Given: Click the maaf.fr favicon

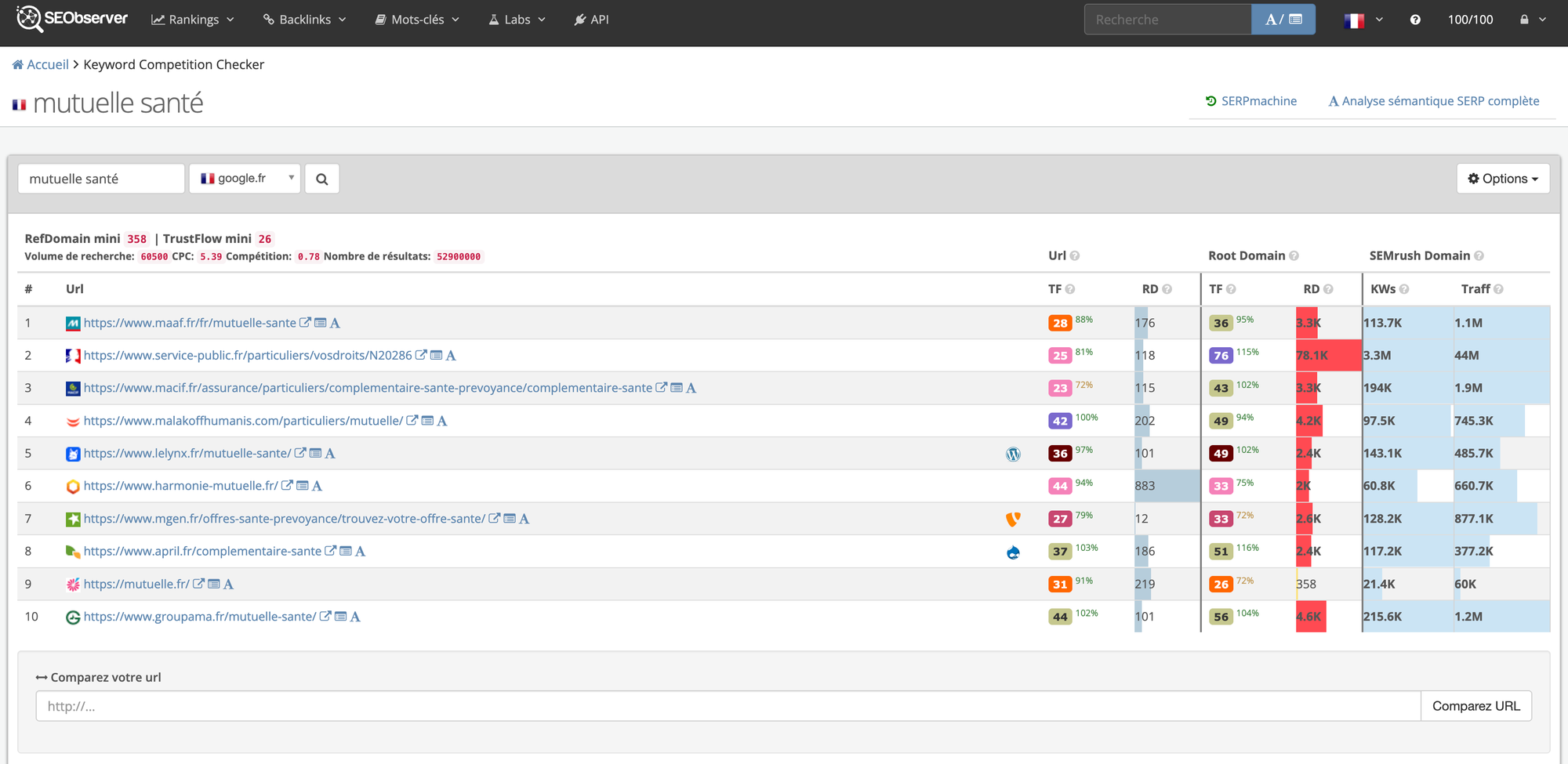Looking at the screenshot, I should click(x=73, y=323).
